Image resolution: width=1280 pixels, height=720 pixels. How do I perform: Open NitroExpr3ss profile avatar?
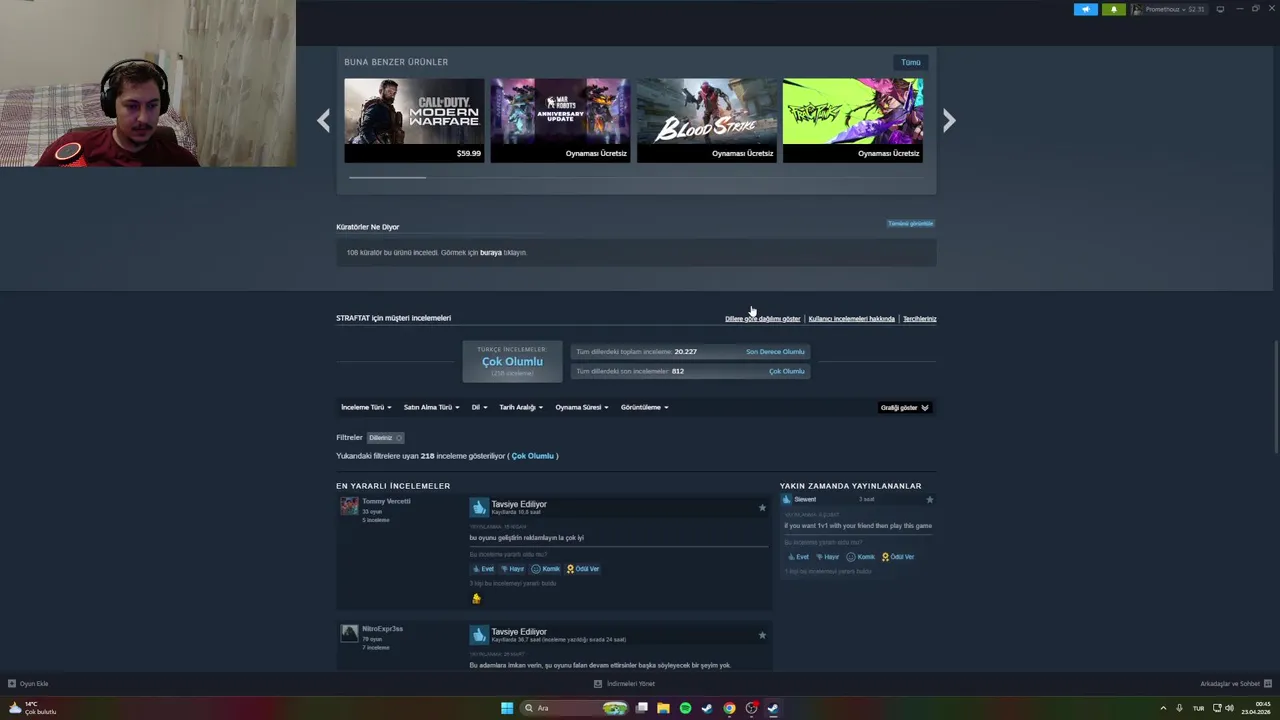point(349,633)
